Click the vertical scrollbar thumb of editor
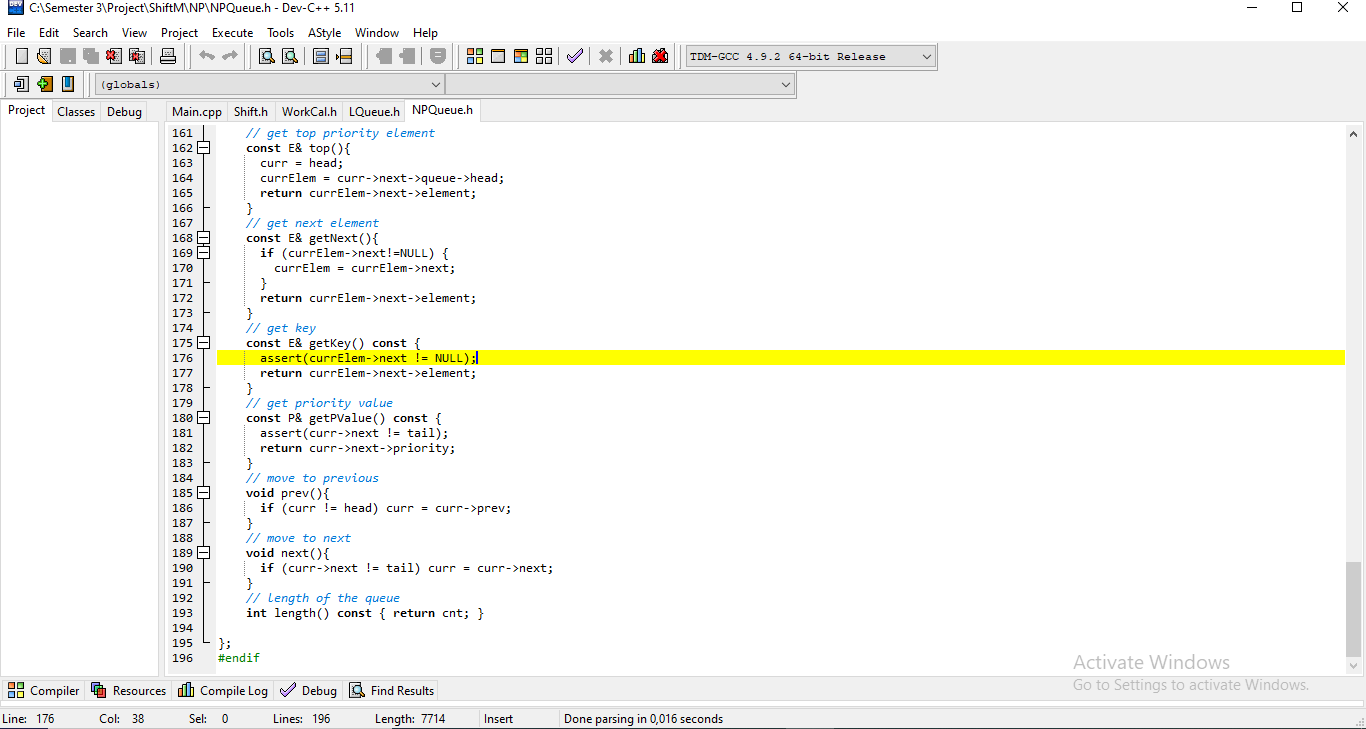This screenshot has height=729, width=1366. (1354, 607)
